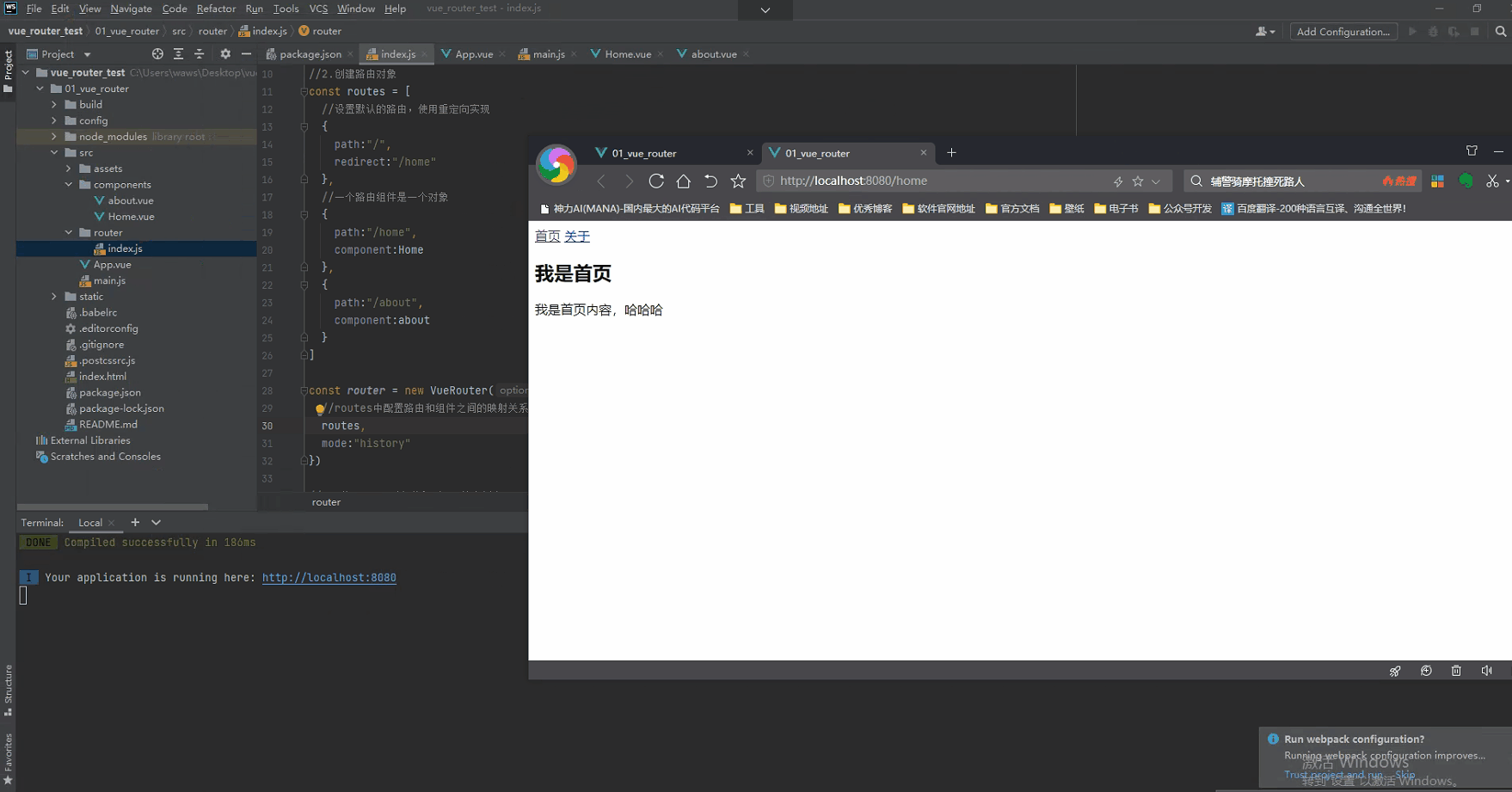Click the 关于 link in the web page
This screenshot has height=792, width=1512.
pos(577,236)
